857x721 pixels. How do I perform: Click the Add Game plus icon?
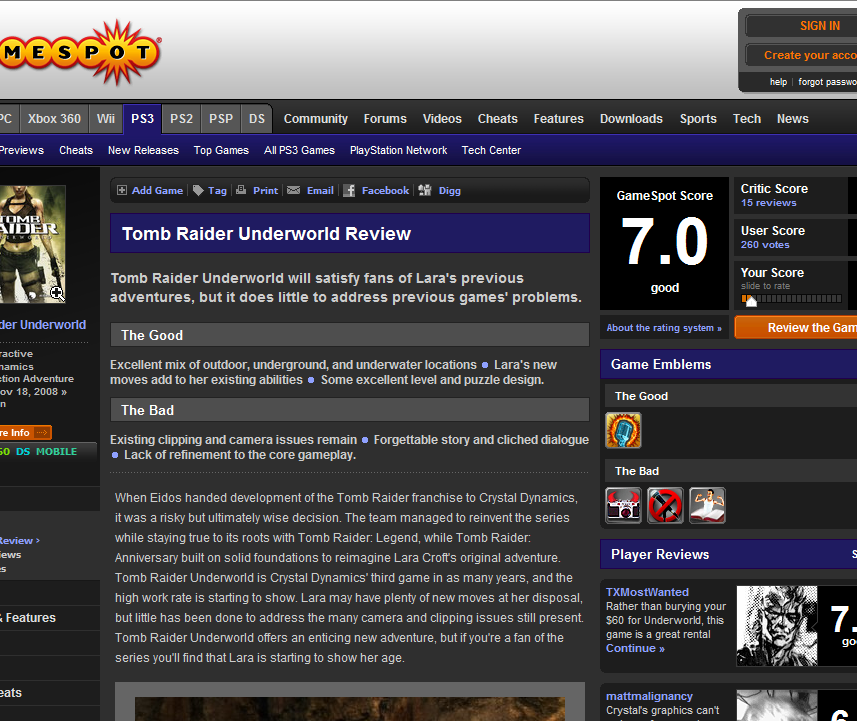[122, 190]
